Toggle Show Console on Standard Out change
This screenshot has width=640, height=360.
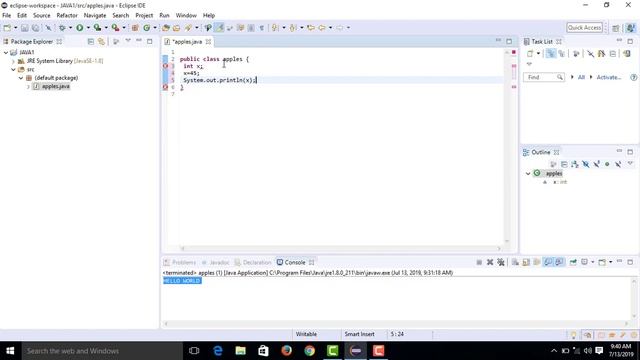click(x=548, y=262)
